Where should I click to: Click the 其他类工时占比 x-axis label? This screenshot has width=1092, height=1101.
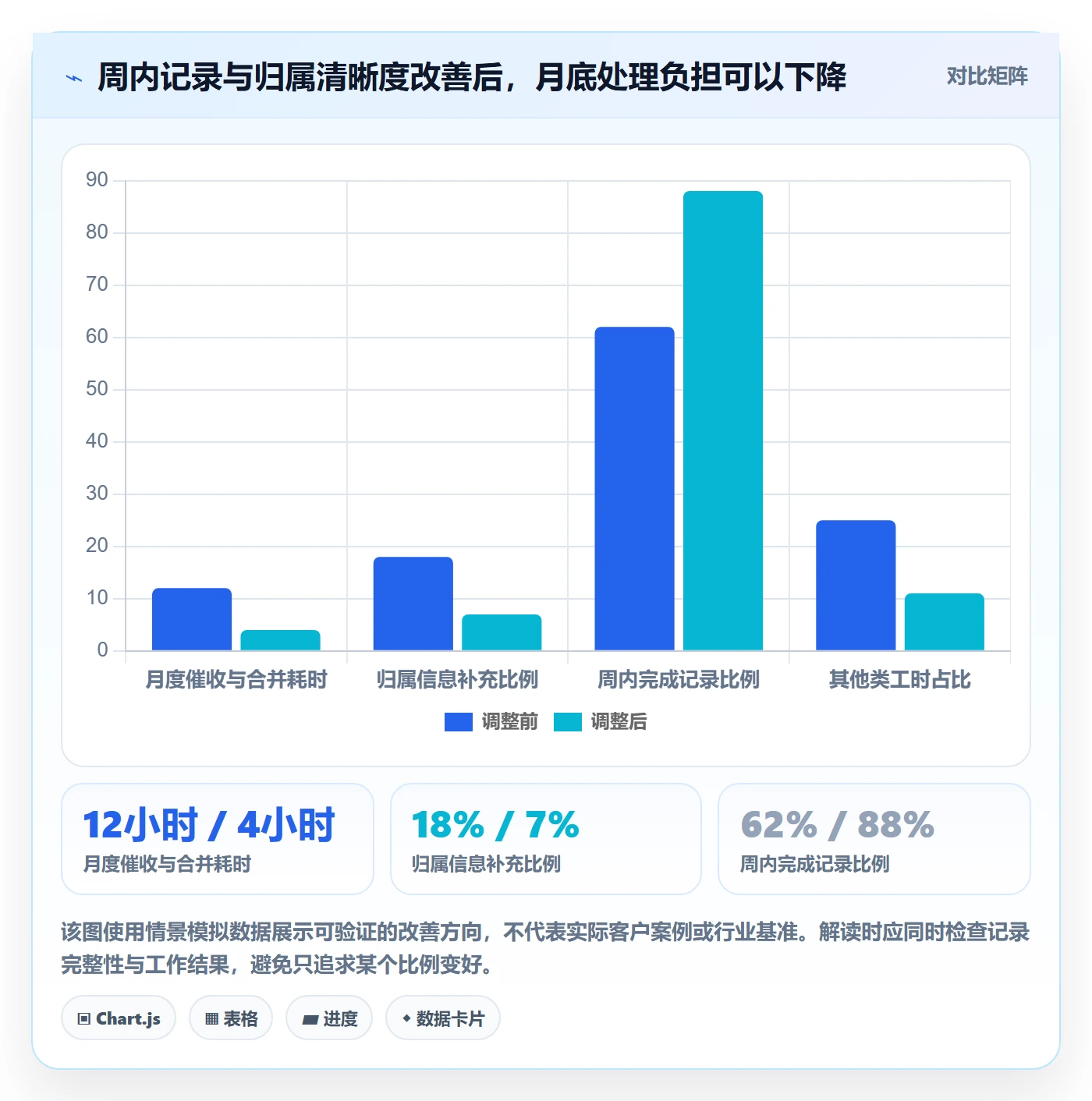pos(900,680)
